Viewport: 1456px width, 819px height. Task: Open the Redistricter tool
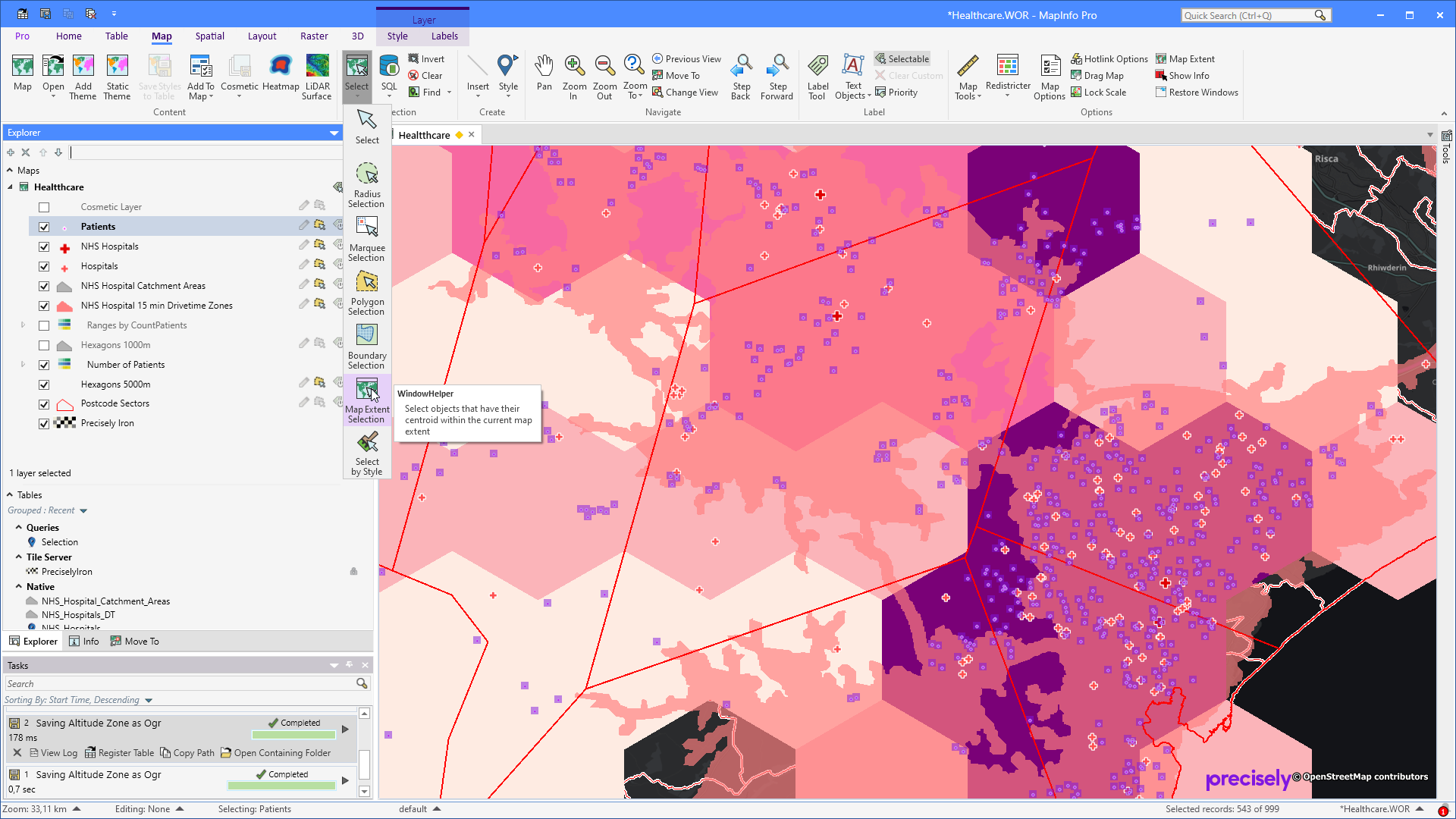click(x=1008, y=77)
